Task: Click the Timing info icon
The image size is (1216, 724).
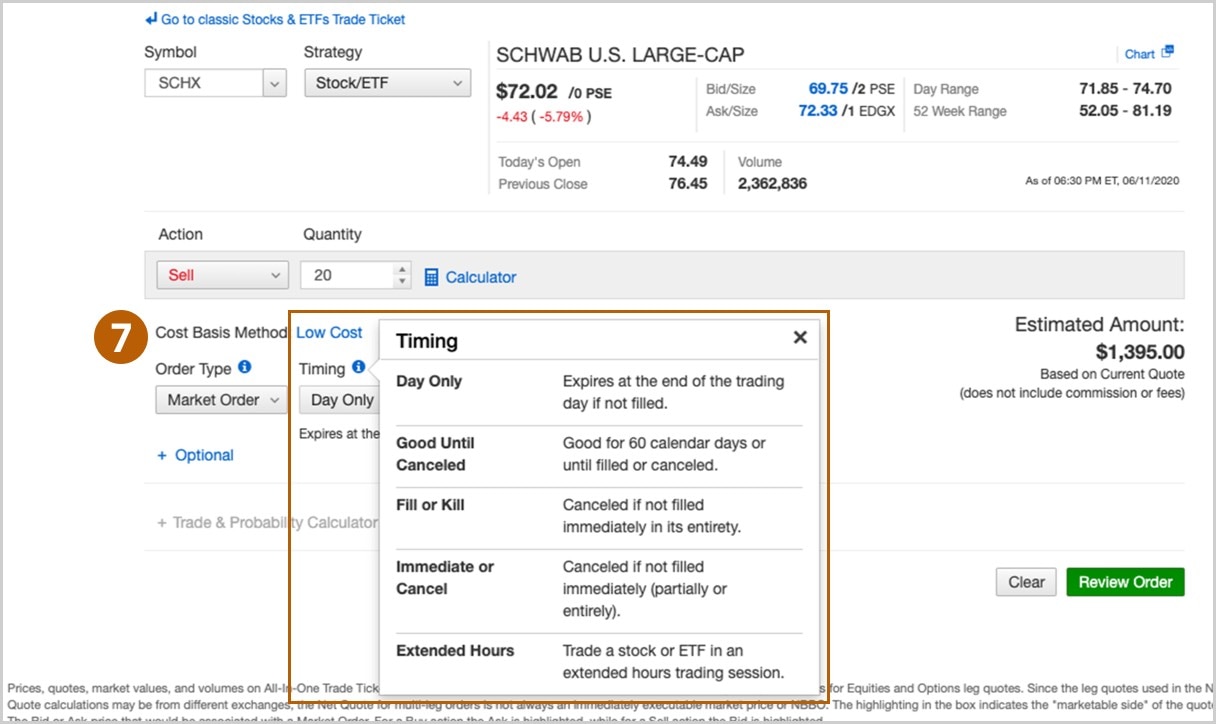Action: tap(358, 368)
